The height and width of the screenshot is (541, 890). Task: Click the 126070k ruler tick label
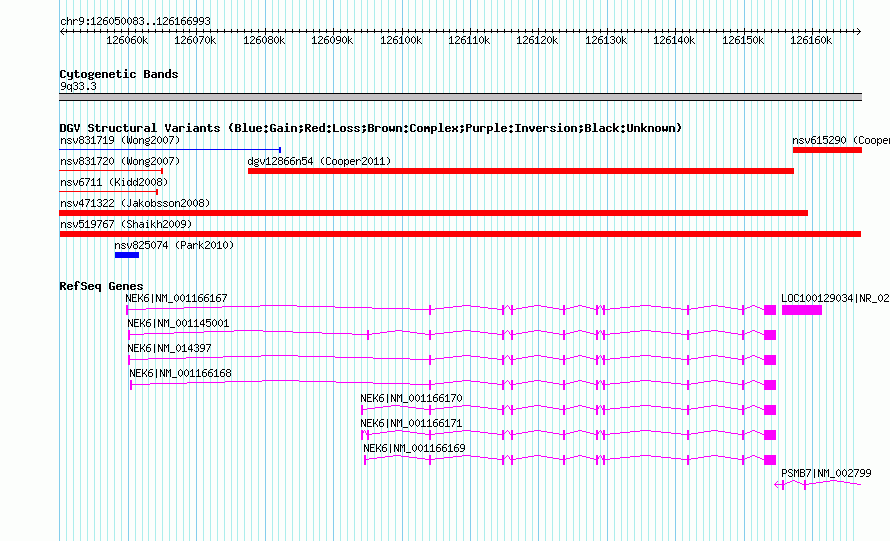[x=195, y=40]
